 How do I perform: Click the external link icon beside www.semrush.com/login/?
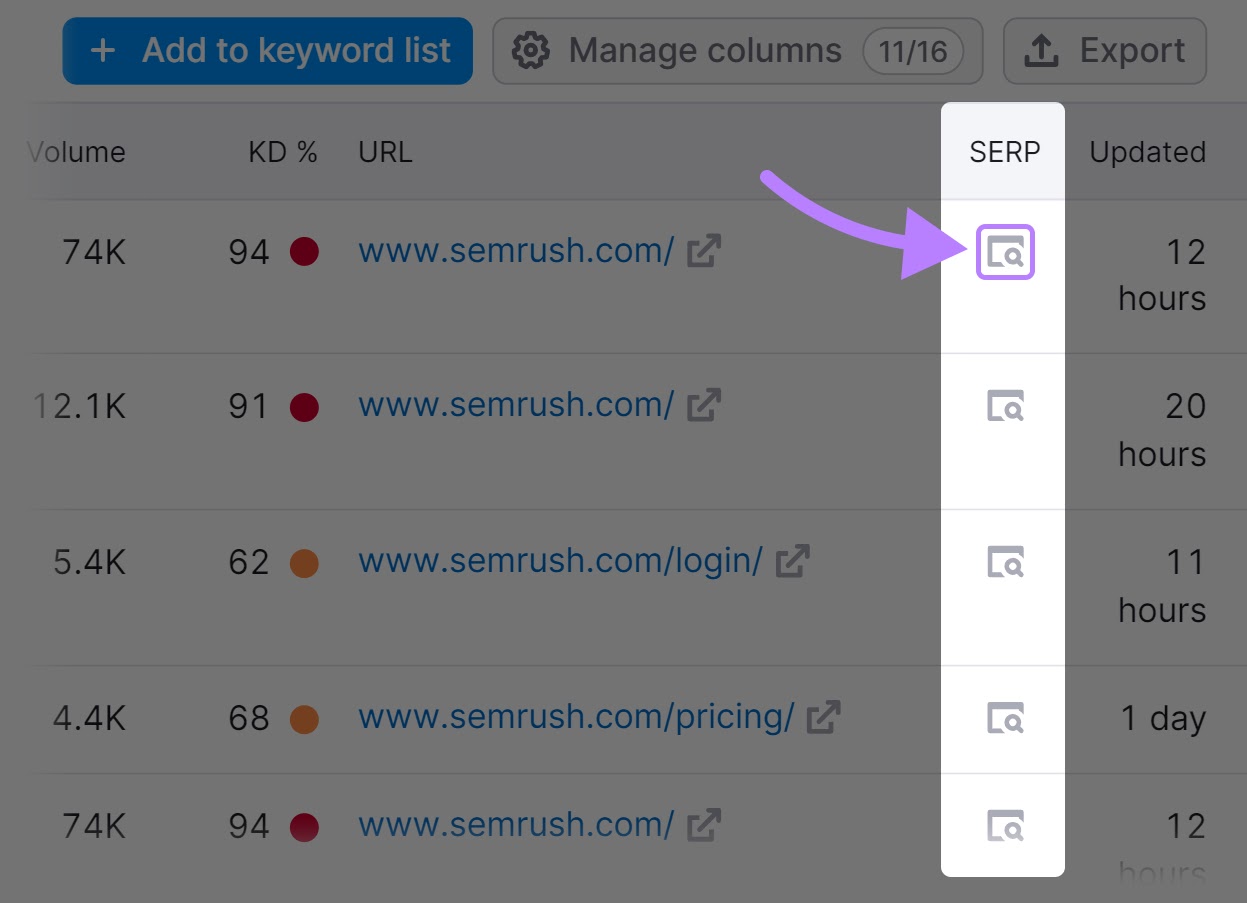[x=791, y=562]
